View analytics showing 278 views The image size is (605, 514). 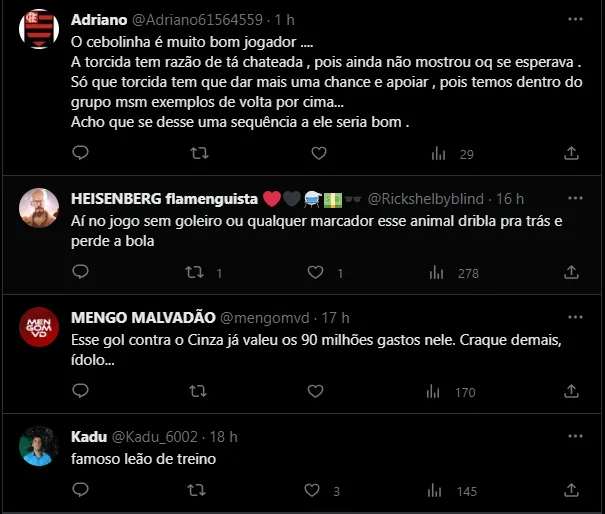pos(455,272)
